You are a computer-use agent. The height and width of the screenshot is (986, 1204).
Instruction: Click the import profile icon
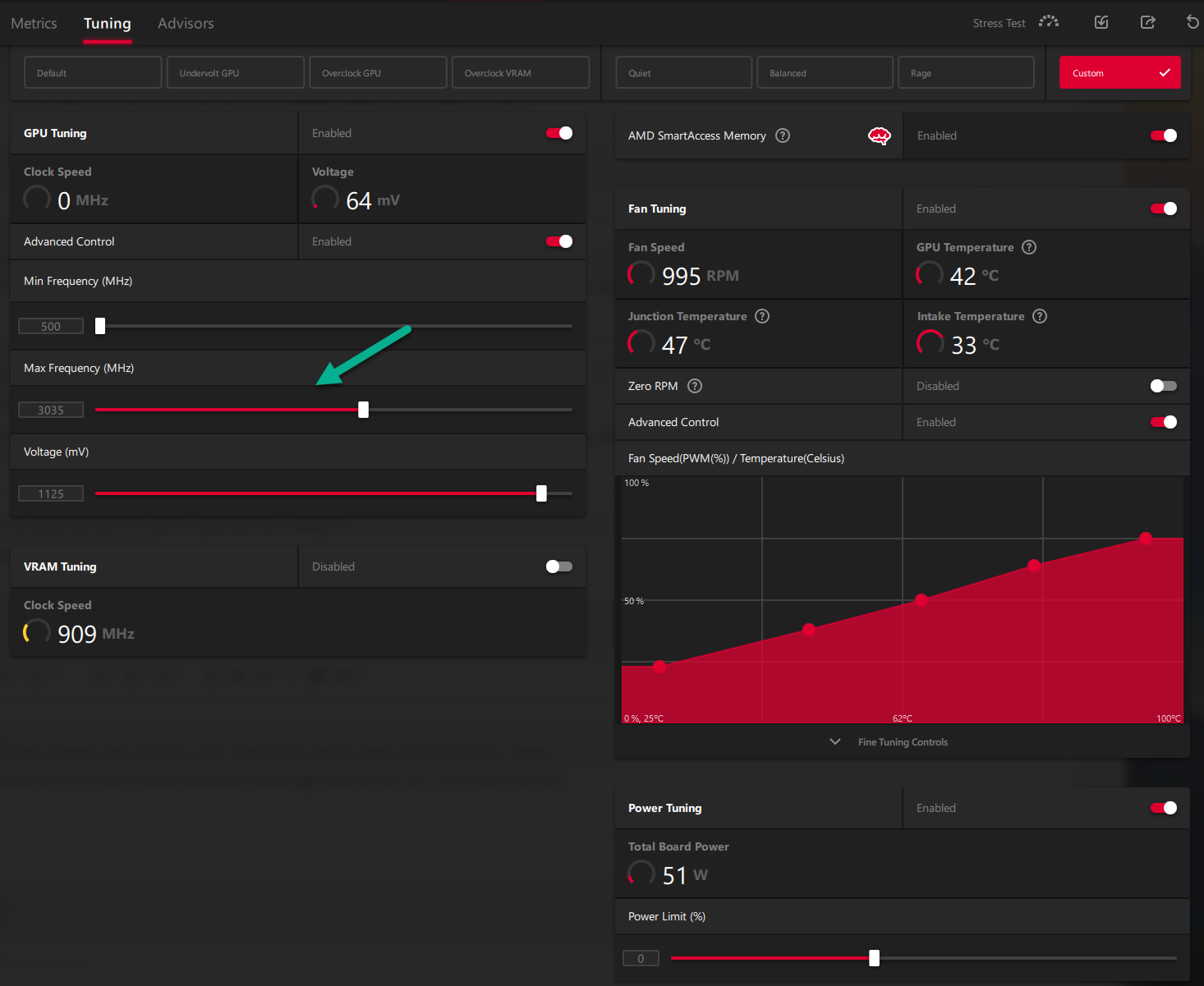pyautogui.click(x=1101, y=22)
